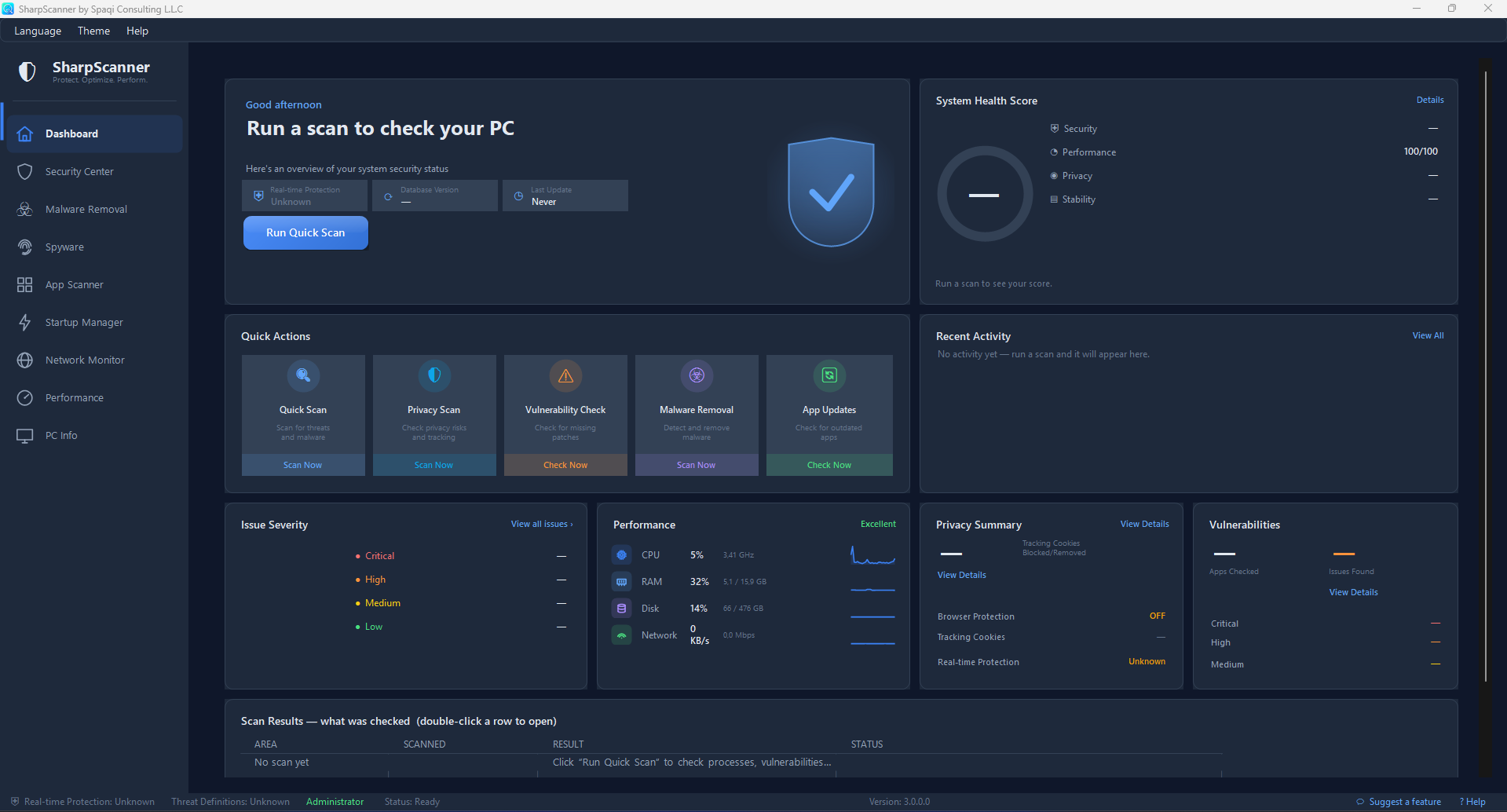This screenshot has height=812, width=1507.
Task: Click the Last Update clock icon
Action: click(518, 196)
